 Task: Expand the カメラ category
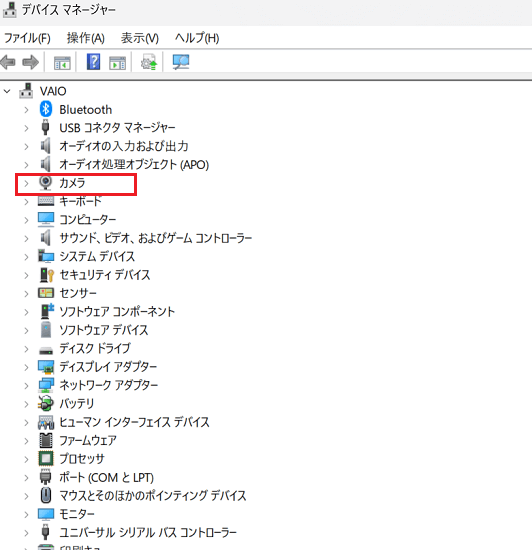[x=26, y=183]
